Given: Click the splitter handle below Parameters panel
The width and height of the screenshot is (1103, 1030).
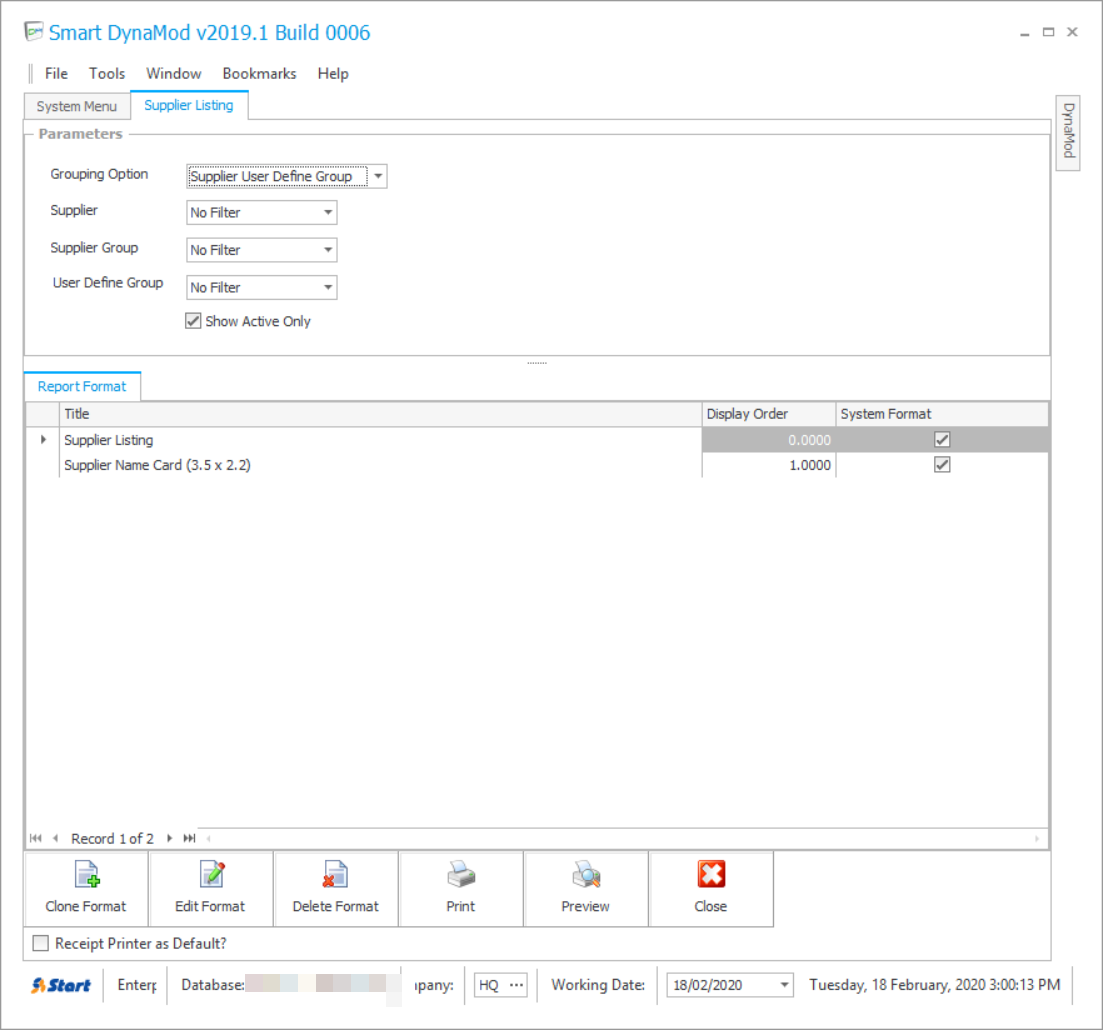Looking at the screenshot, I should coord(537,363).
